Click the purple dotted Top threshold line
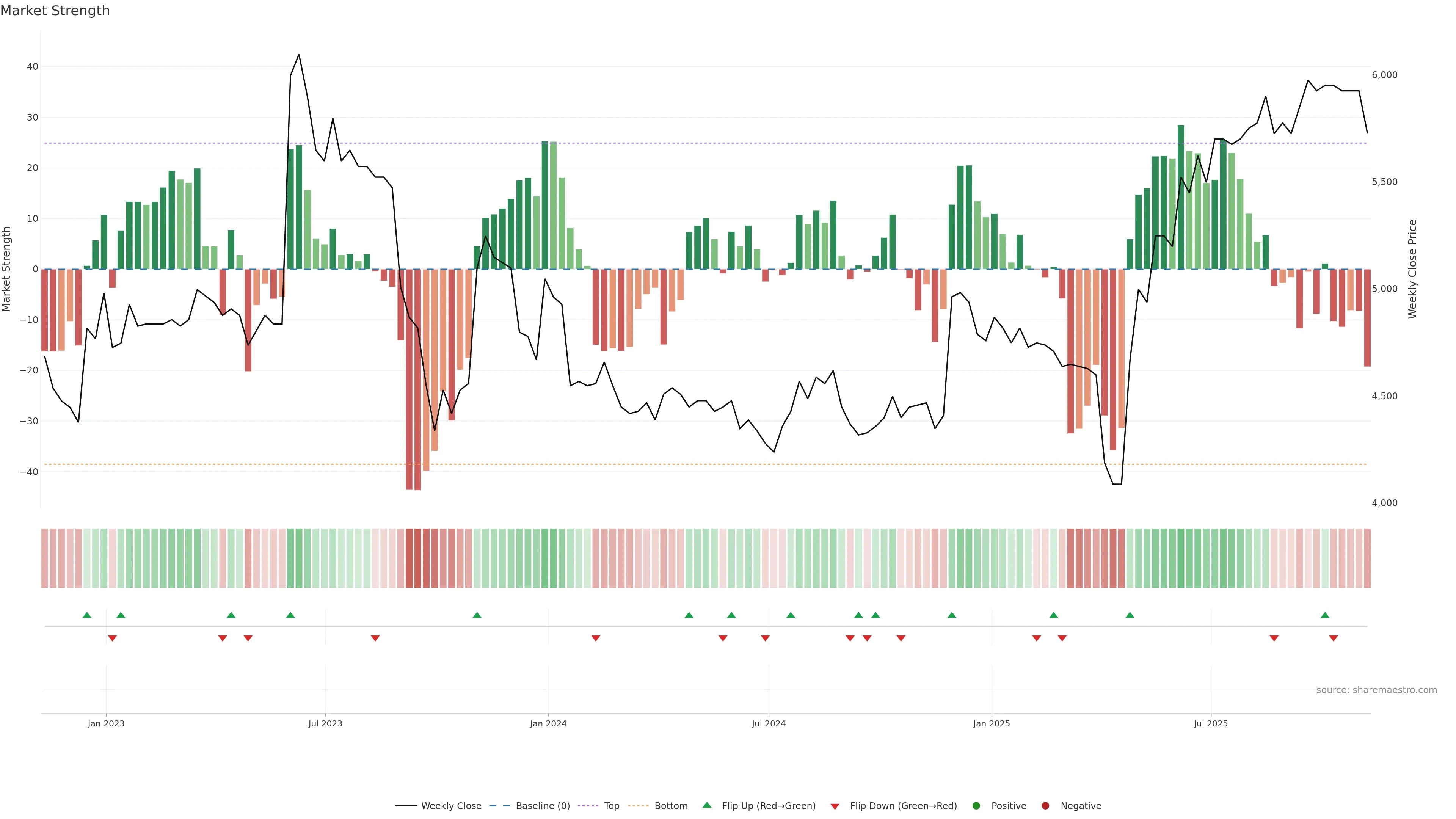The height and width of the screenshot is (819, 1456). click(678, 143)
